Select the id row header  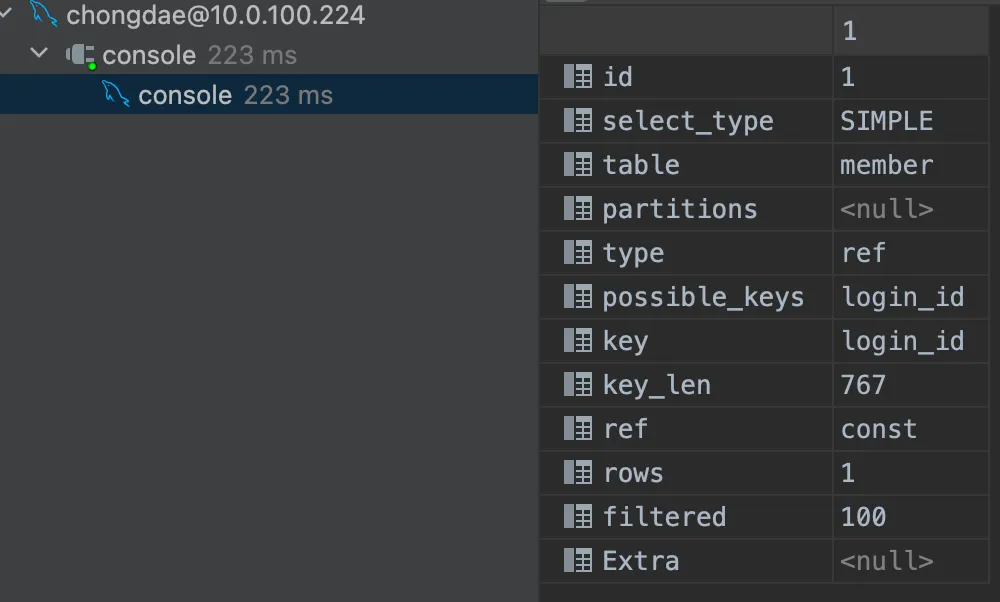[x=617, y=77]
